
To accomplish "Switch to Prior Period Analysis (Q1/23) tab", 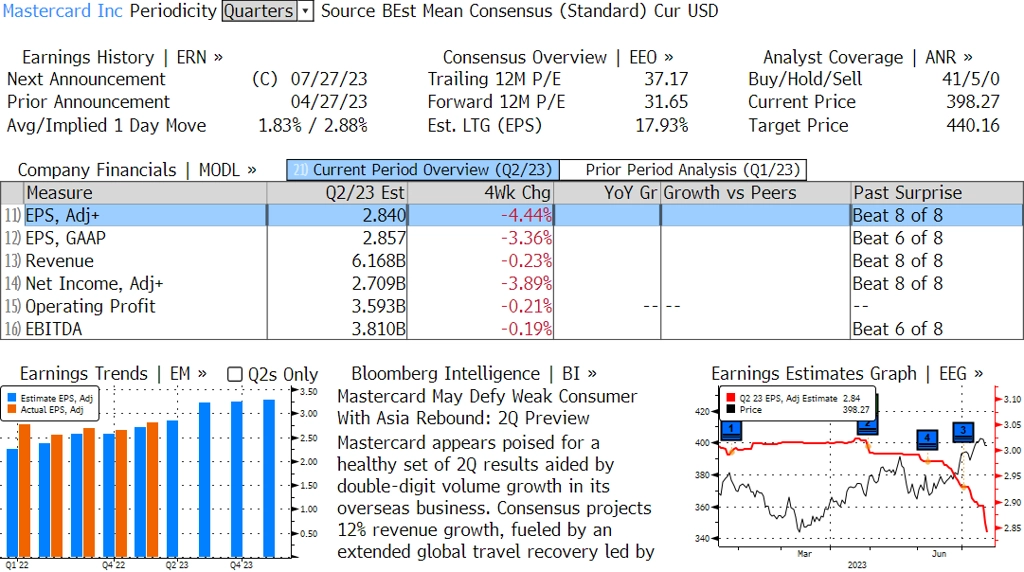I will point(694,170).
